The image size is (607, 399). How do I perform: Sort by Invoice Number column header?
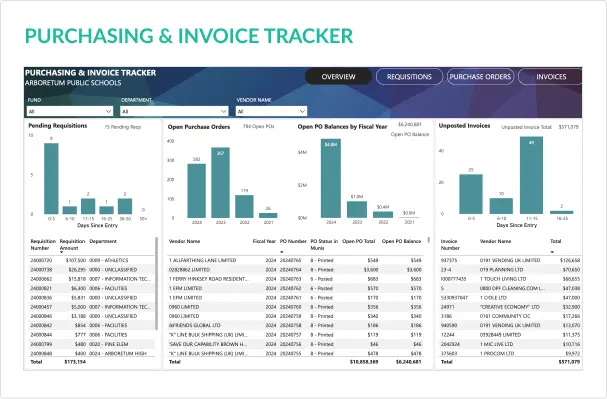coord(450,245)
